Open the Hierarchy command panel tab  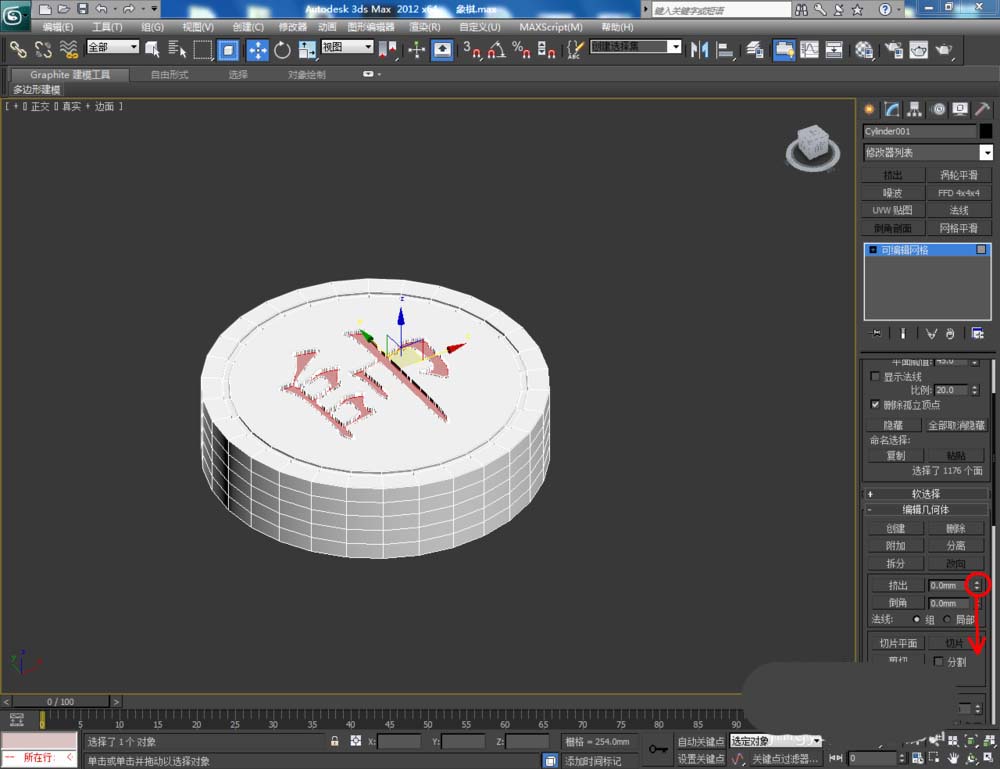(915, 109)
